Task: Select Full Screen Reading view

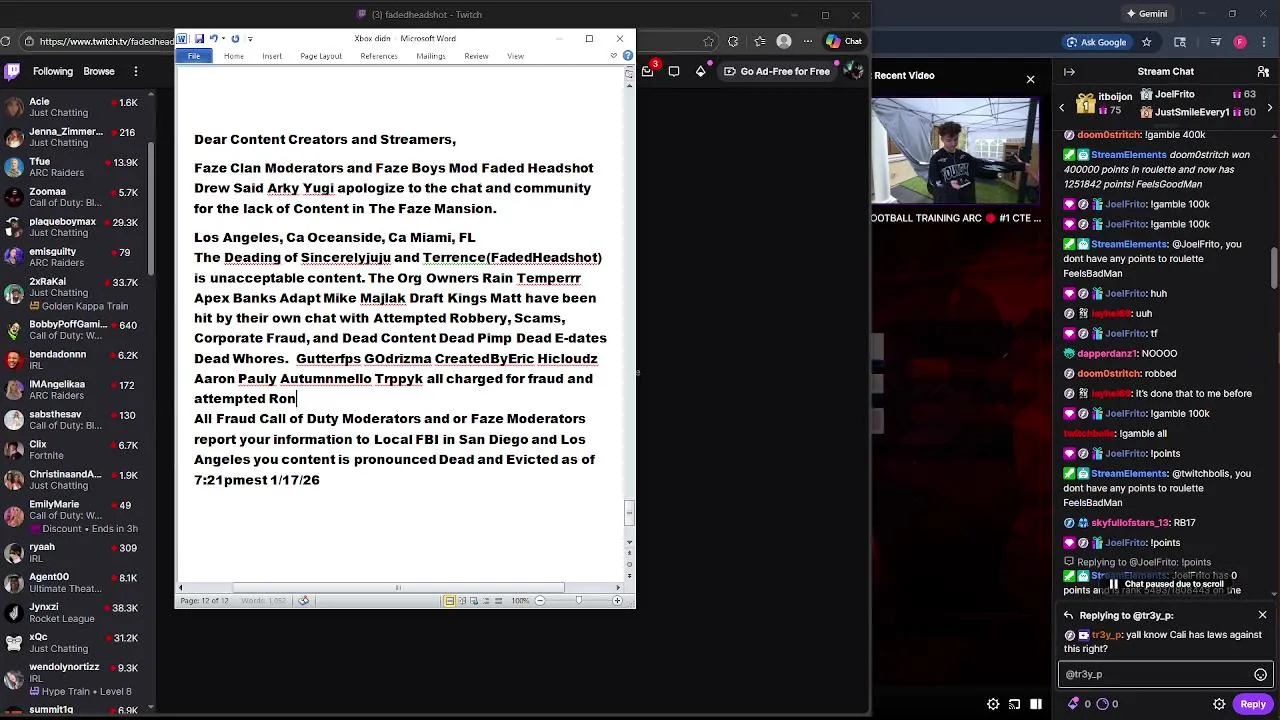Action: 462,600
